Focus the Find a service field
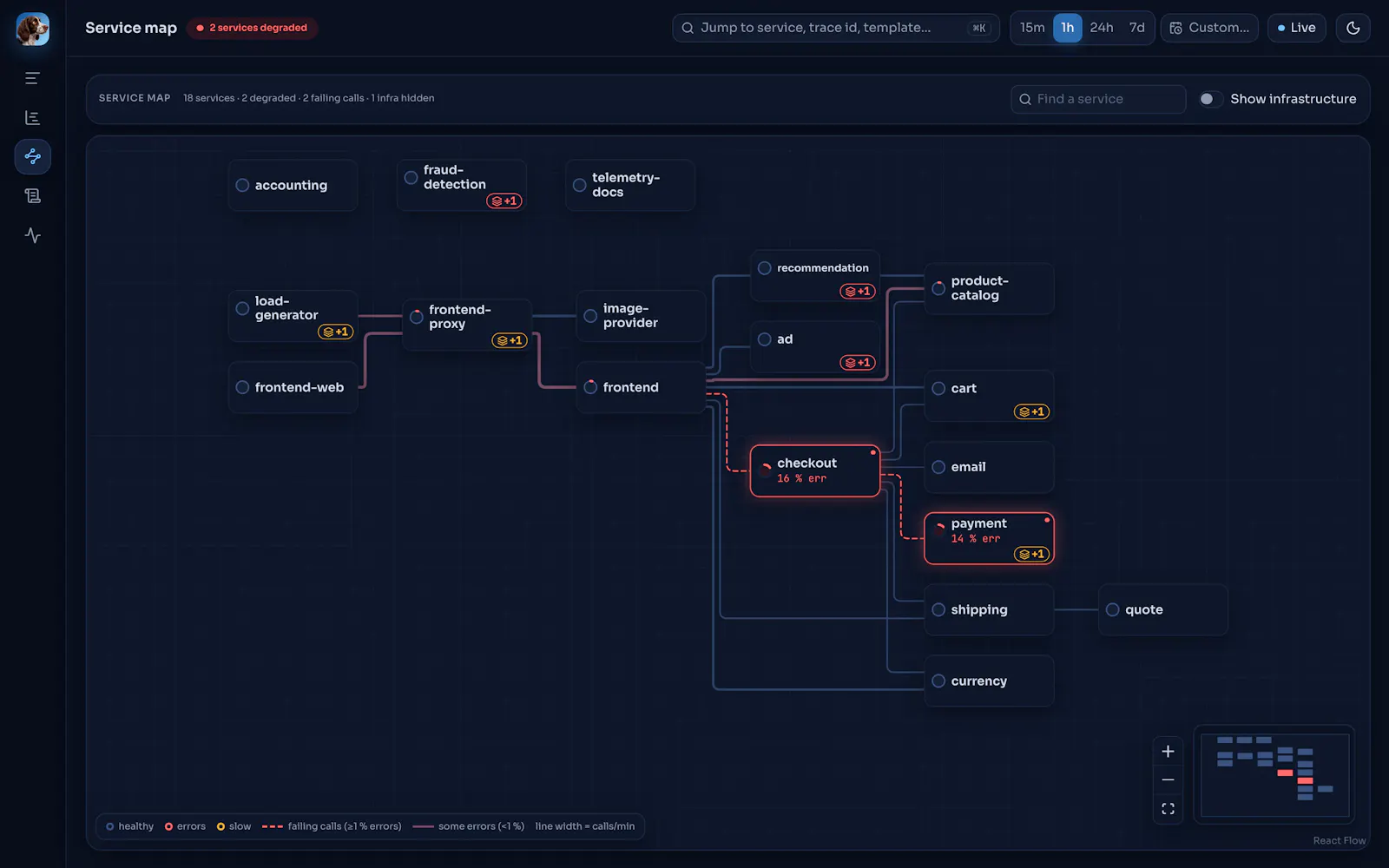The width and height of the screenshot is (1389, 868). pos(1098,99)
